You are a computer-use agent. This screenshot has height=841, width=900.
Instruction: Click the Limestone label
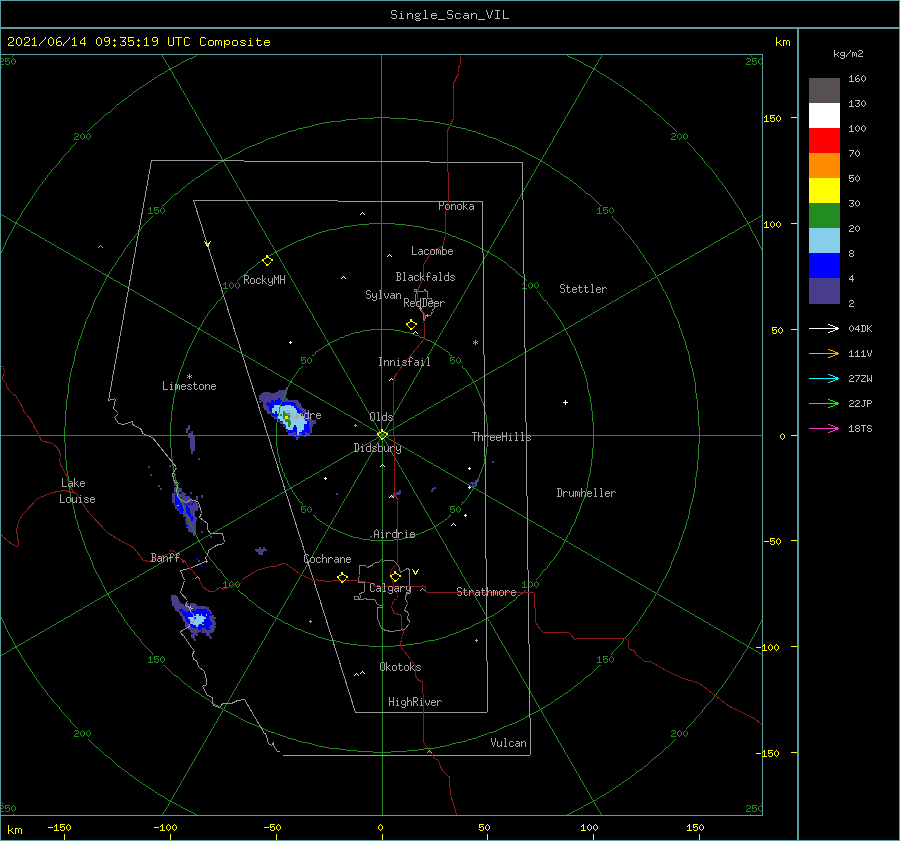pyautogui.click(x=189, y=386)
